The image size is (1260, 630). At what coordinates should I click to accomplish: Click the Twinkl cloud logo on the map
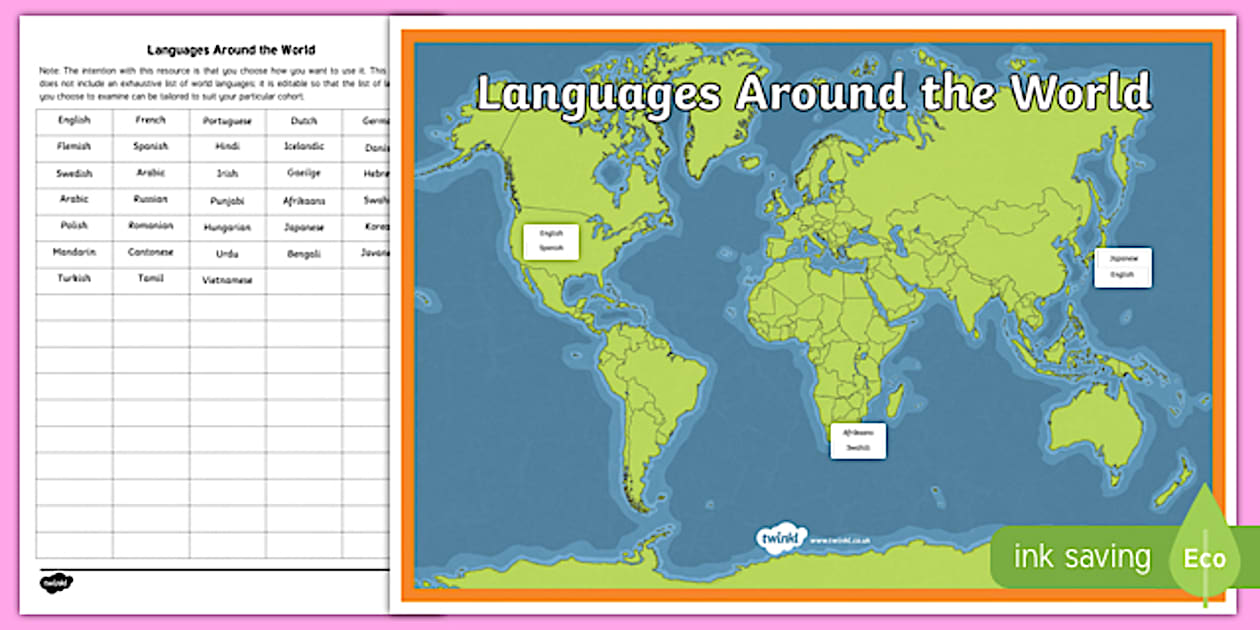(x=779, y=539)
